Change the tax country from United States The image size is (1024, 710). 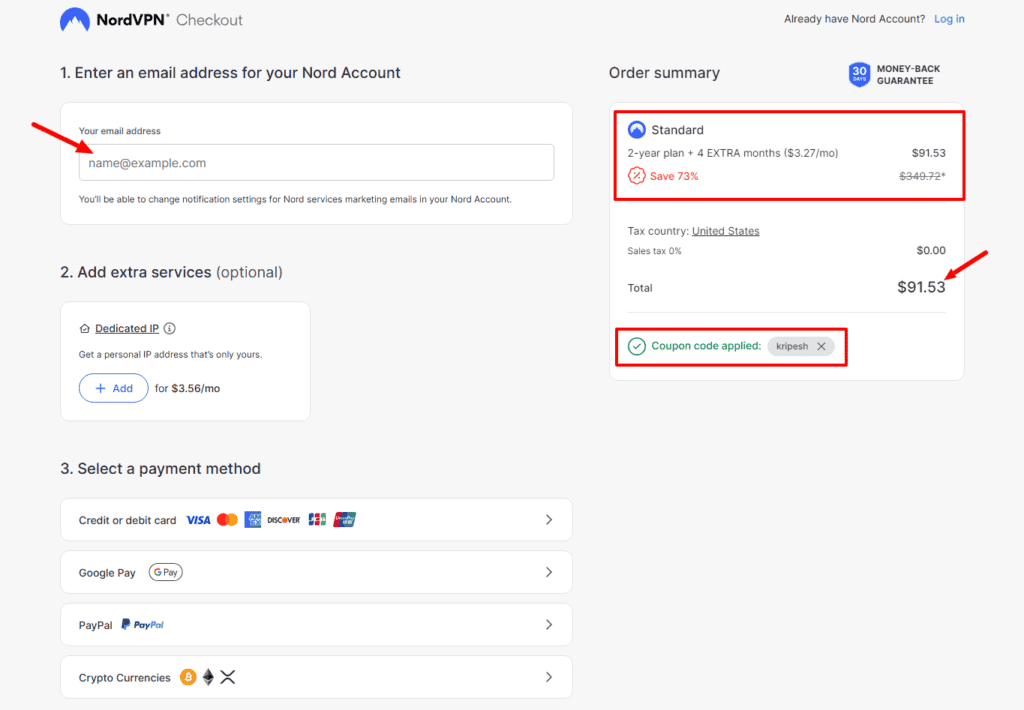pos(726,230)
